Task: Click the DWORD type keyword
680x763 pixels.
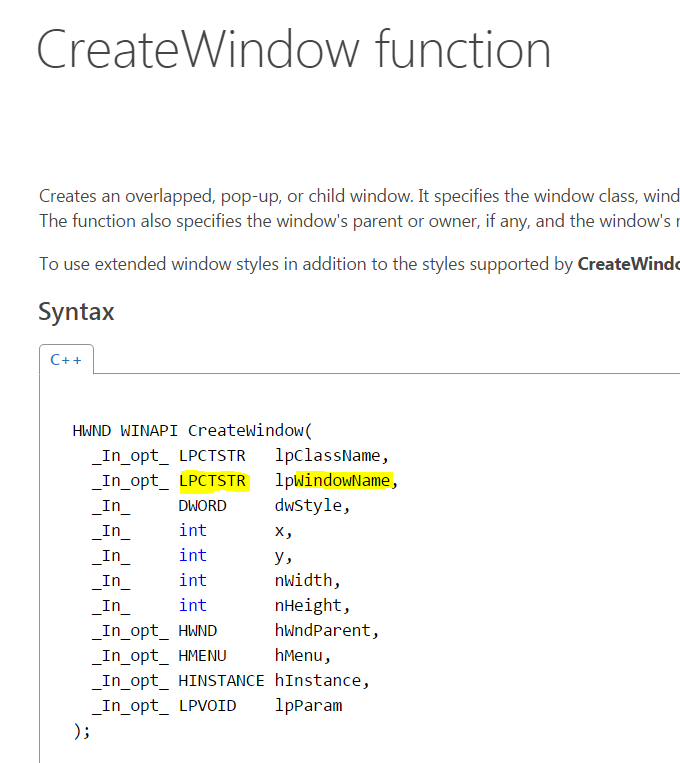Action: 203,506
